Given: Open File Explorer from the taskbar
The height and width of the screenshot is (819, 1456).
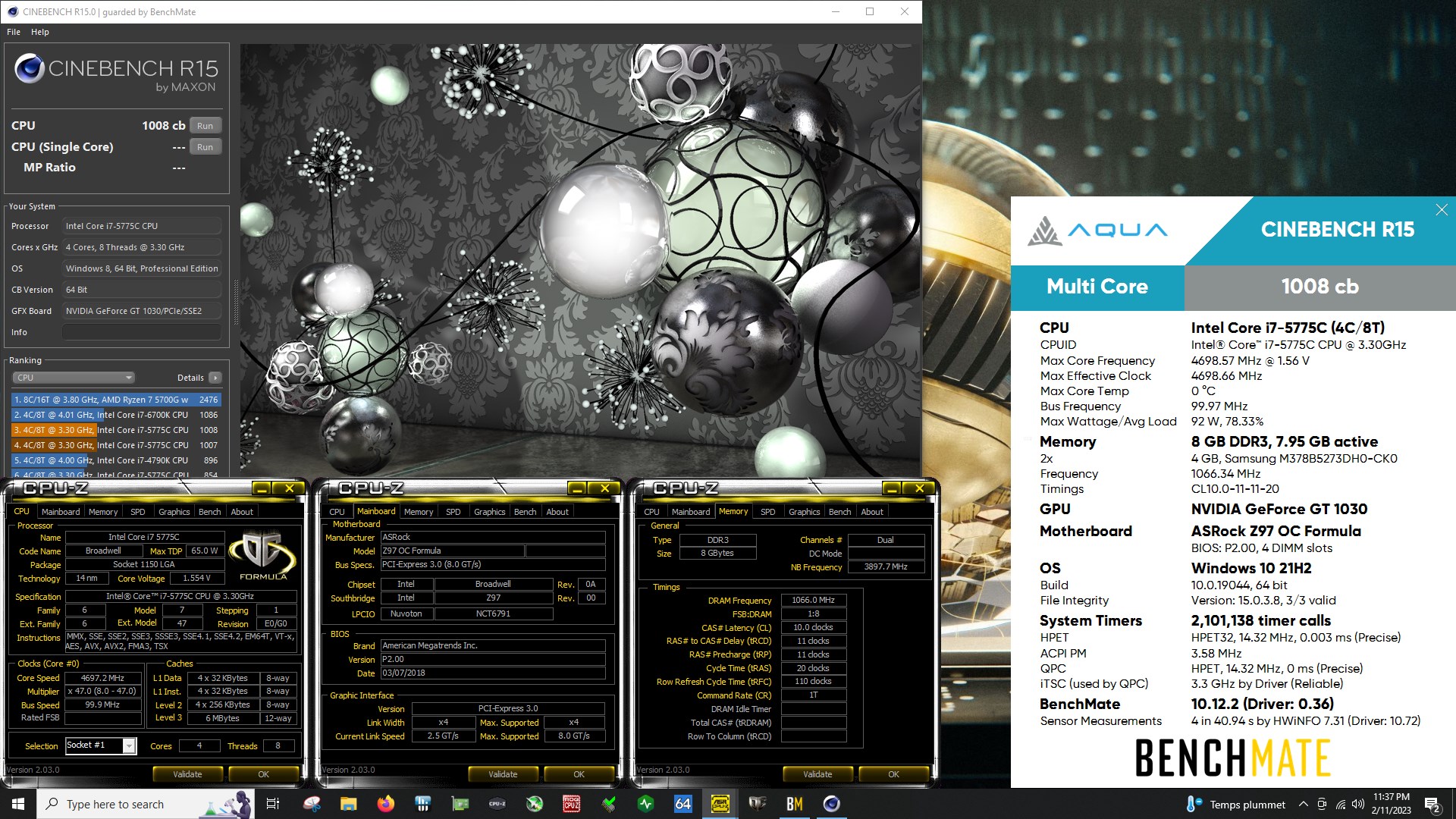Looking at the screenshot, I should [x=349, y=804].
